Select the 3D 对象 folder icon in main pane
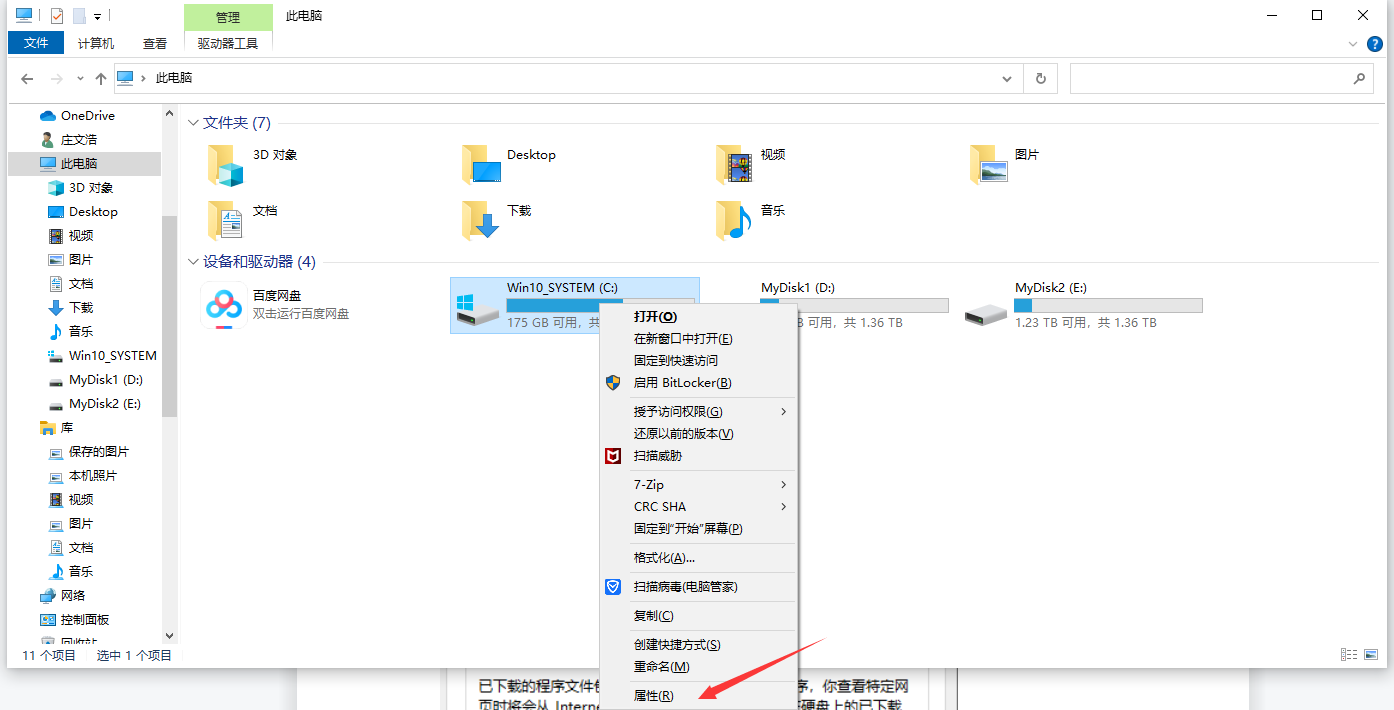1394x710 pixels. (x=226, y=165)
